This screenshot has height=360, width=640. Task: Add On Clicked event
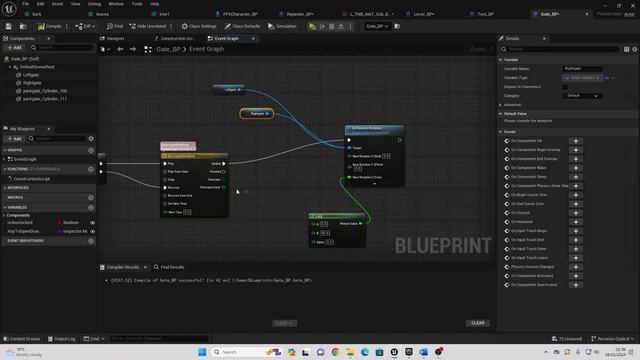(576, 213)
